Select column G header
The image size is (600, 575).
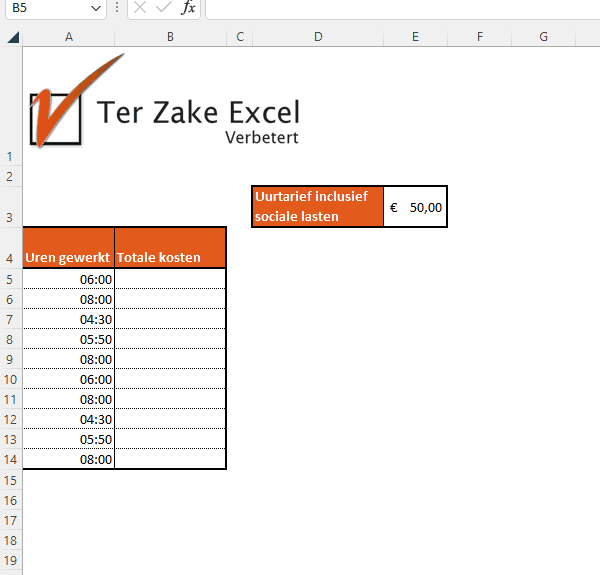tap(543, 37)
